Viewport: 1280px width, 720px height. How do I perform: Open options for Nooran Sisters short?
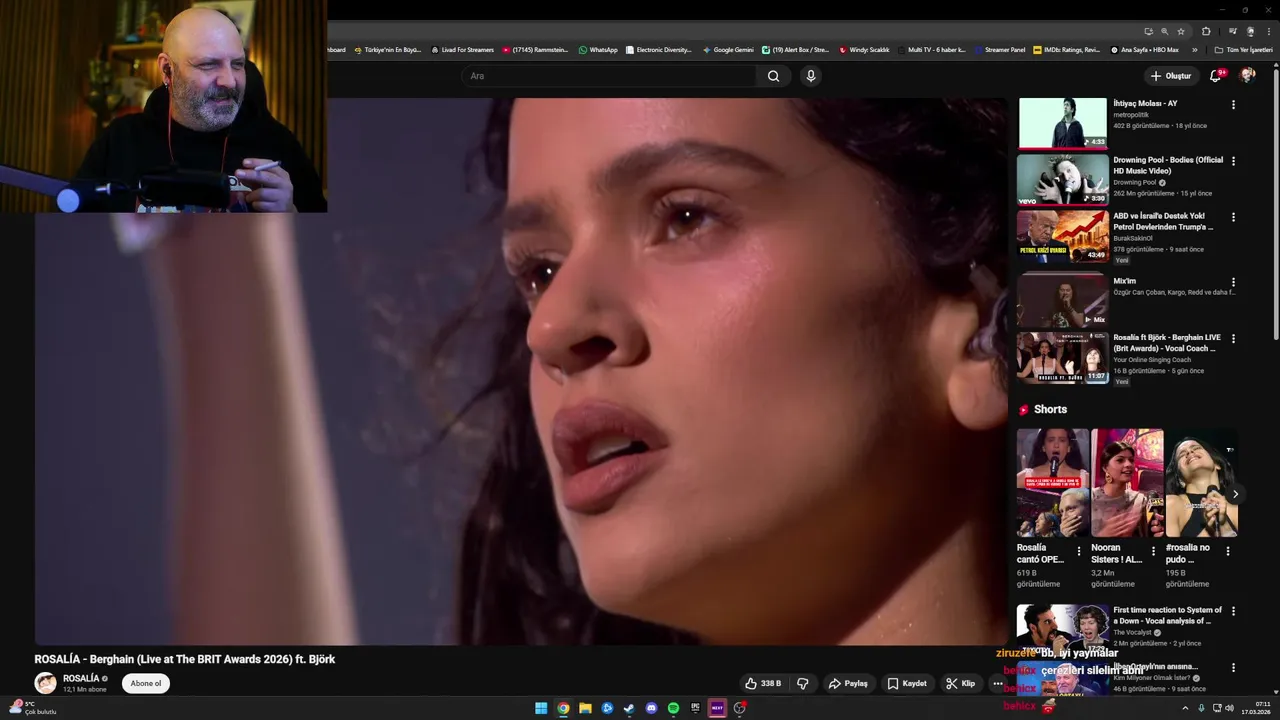[x=1153, y=551]
